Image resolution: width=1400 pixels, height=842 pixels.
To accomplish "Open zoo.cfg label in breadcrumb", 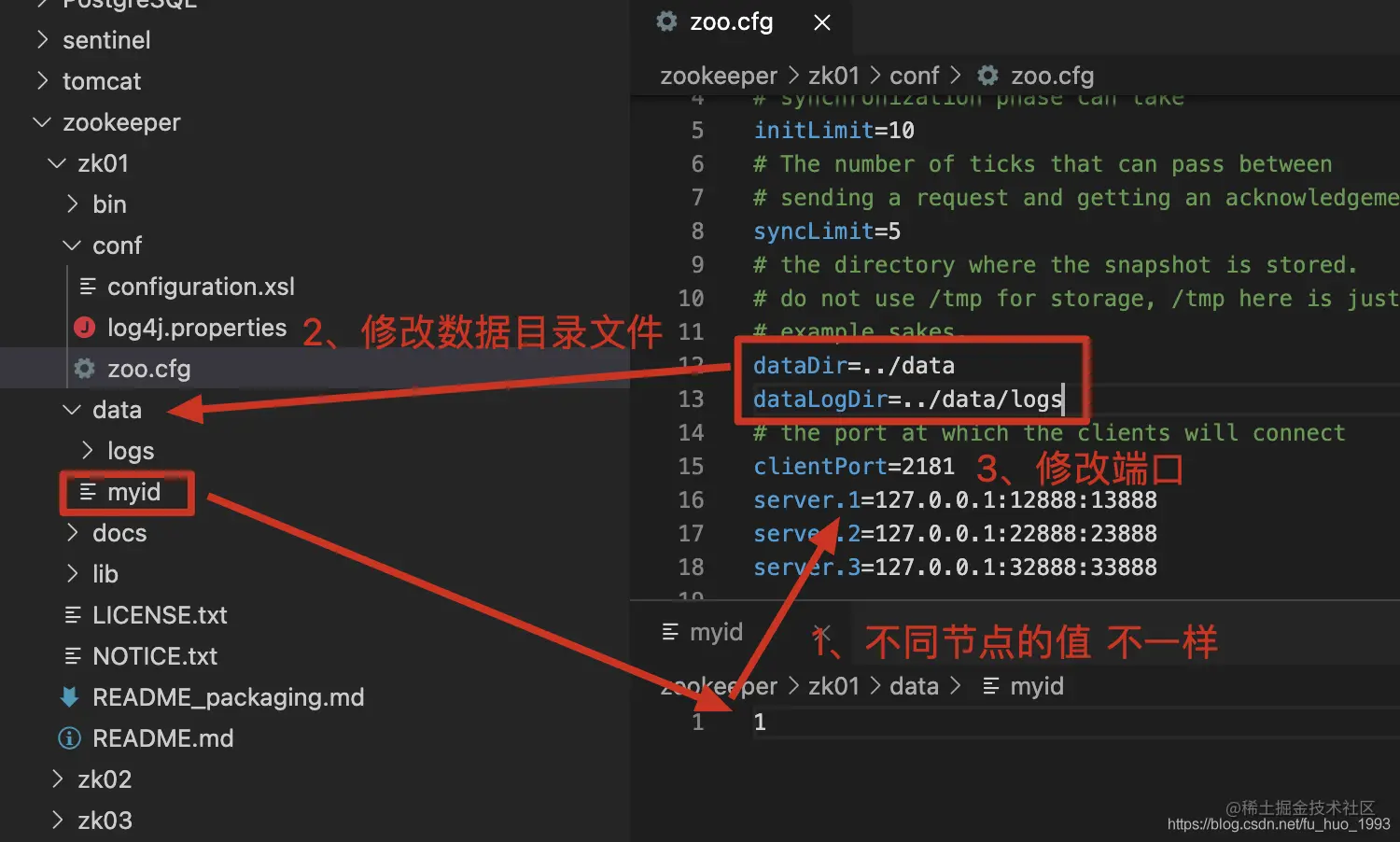I will click(x=1053, y=75).
